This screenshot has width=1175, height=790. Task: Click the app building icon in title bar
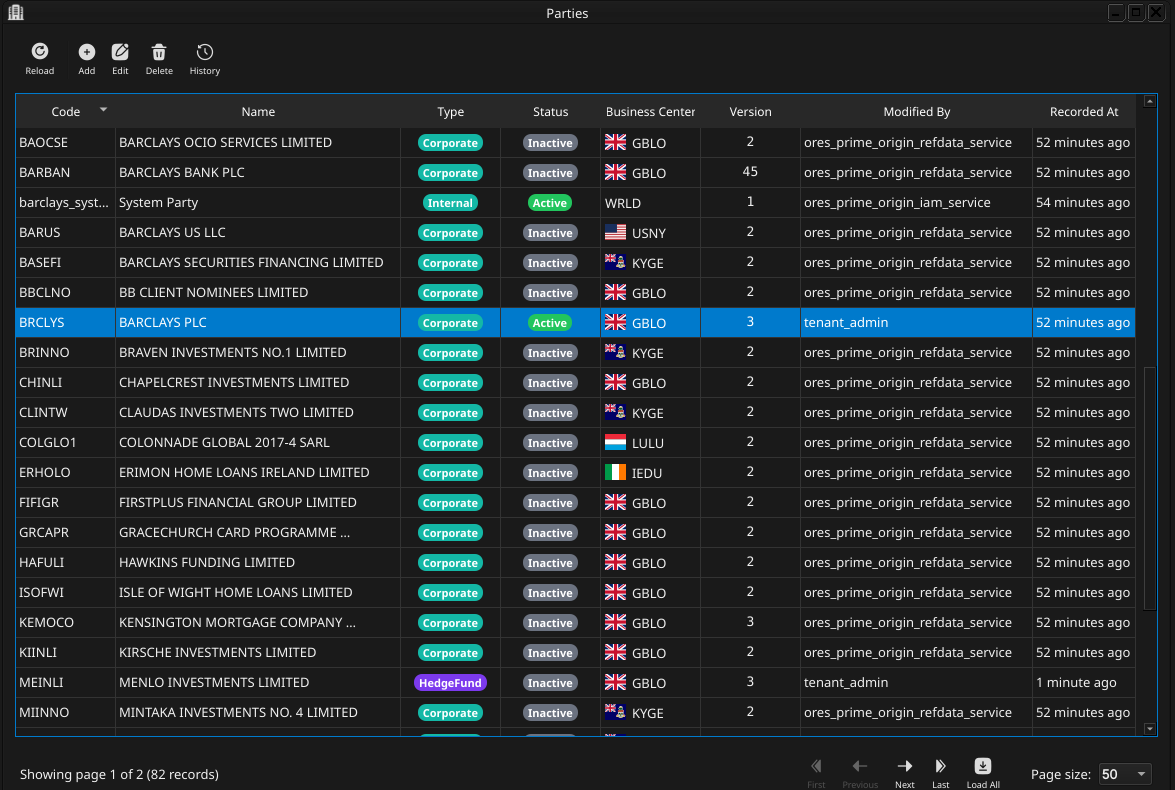16,13
